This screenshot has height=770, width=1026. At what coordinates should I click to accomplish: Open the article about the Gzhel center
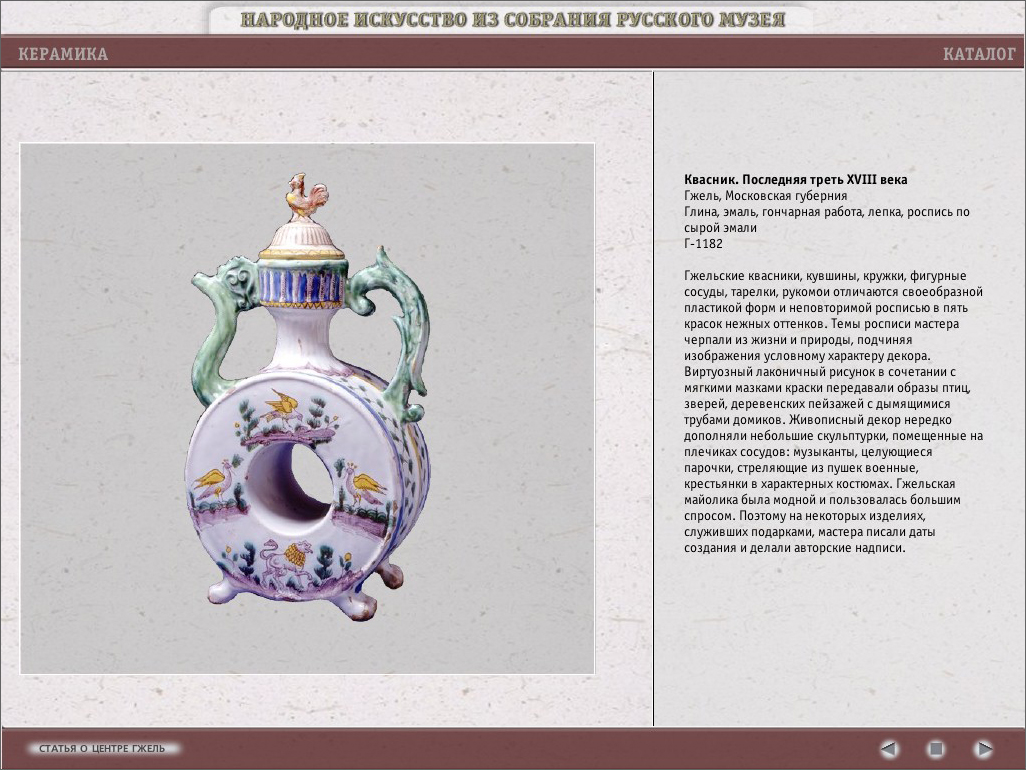(105, 748)
